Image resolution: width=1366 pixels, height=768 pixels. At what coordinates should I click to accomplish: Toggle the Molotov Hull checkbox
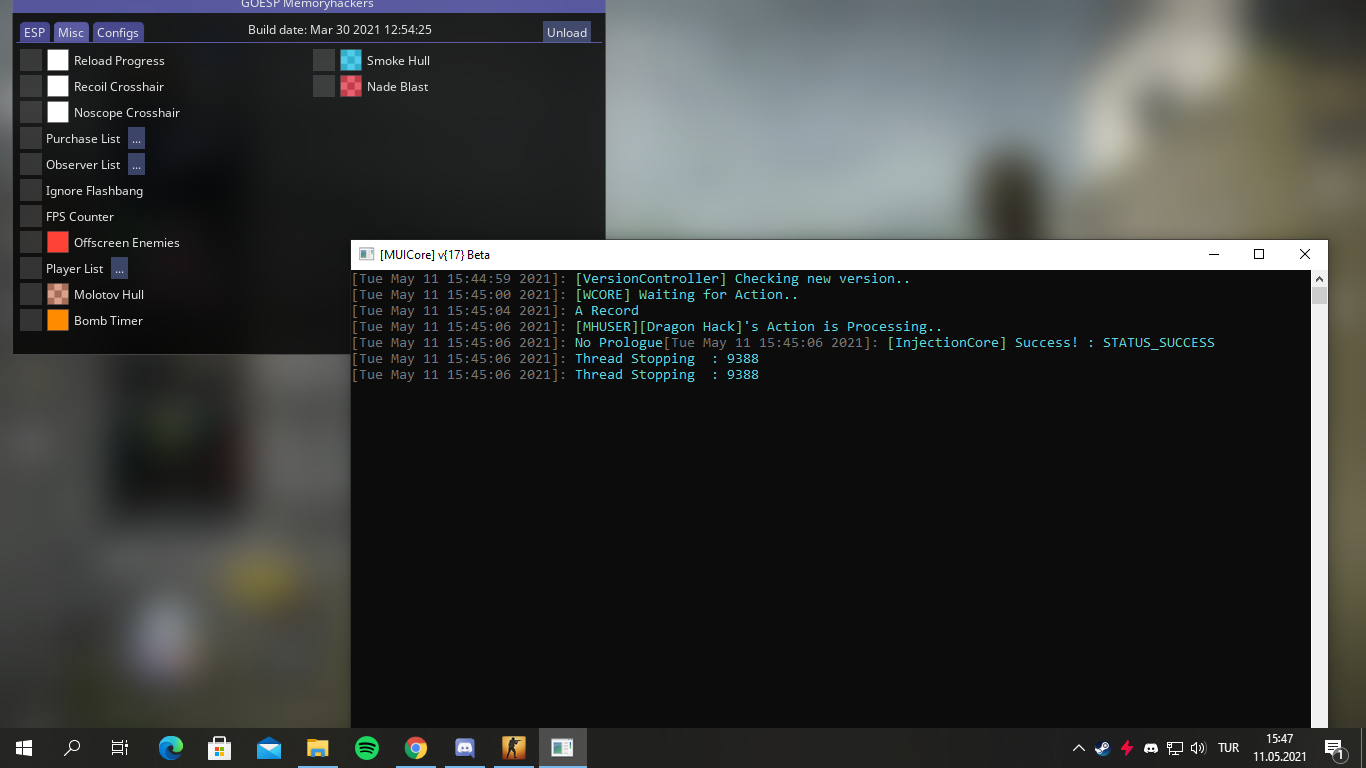pyautogui.click(x=31, y=294)
